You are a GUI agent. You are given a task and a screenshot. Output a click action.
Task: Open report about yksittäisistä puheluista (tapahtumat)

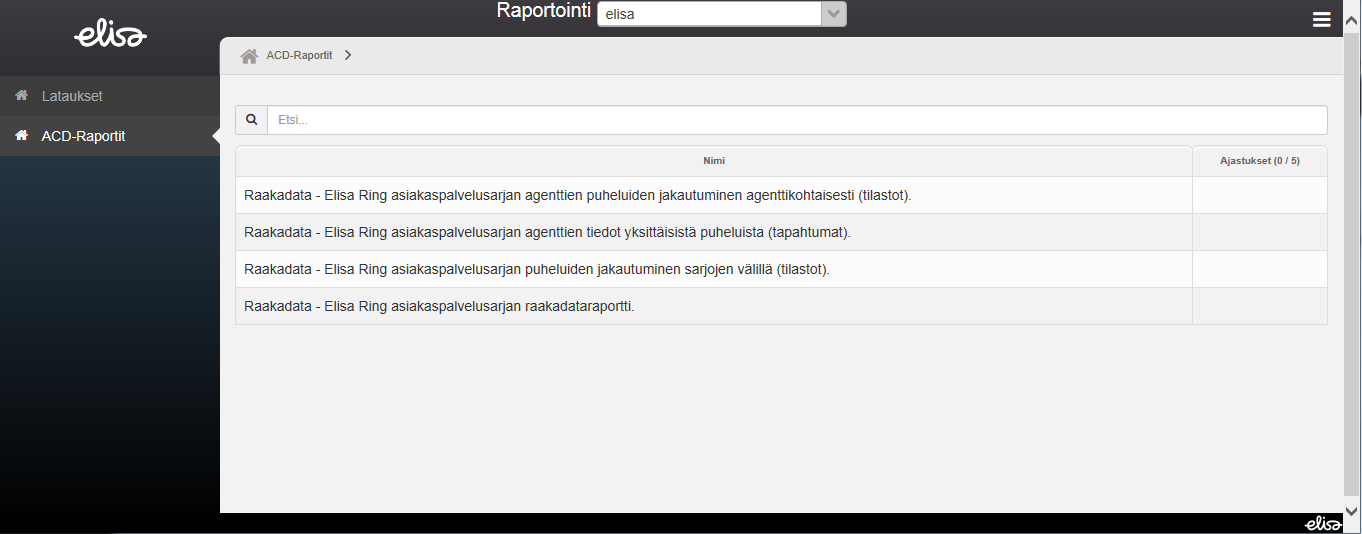click(714, 232)
